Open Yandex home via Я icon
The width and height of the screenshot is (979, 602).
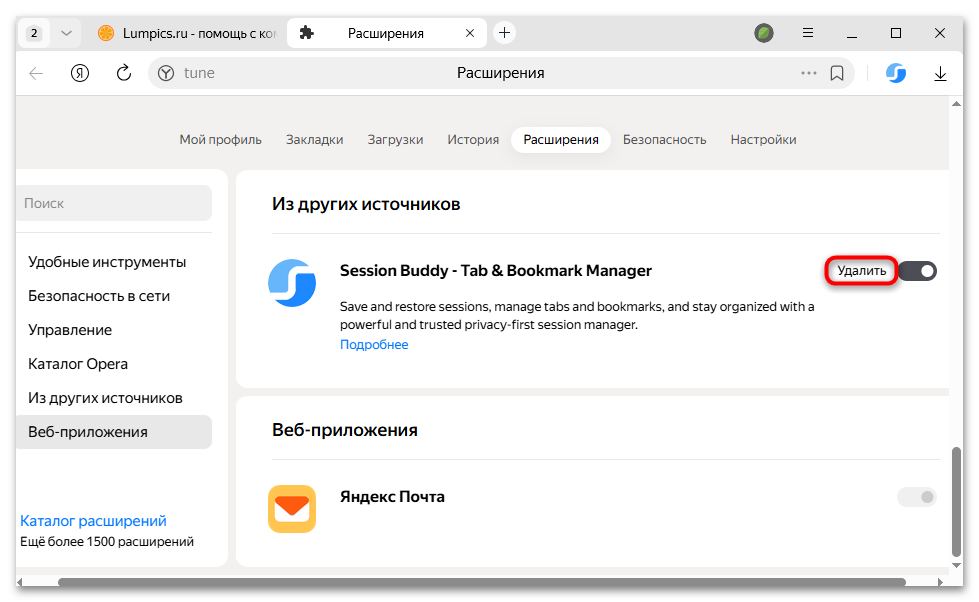[x=80, y=73]
